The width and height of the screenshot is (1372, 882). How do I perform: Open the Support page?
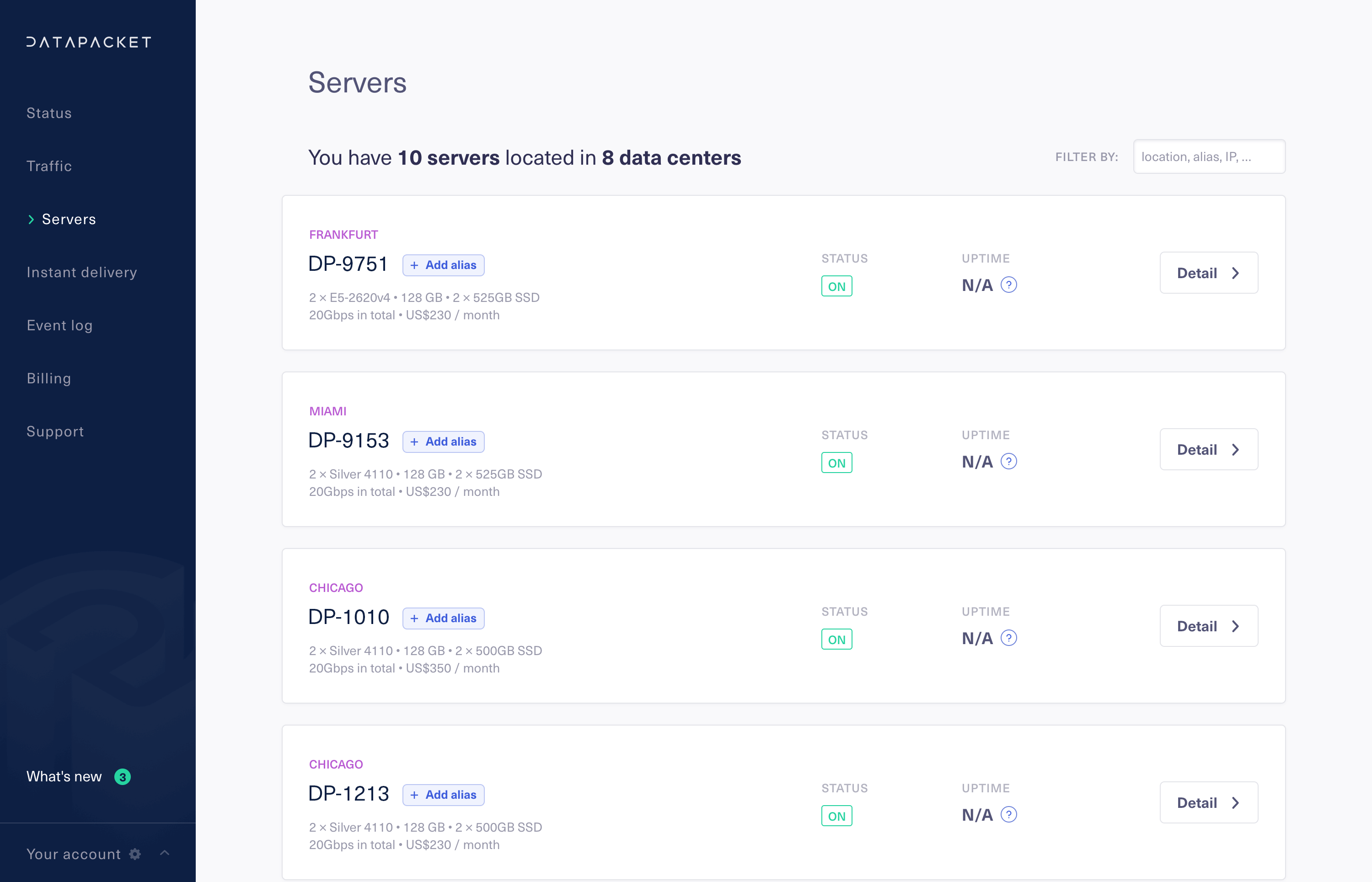point(55,431)
